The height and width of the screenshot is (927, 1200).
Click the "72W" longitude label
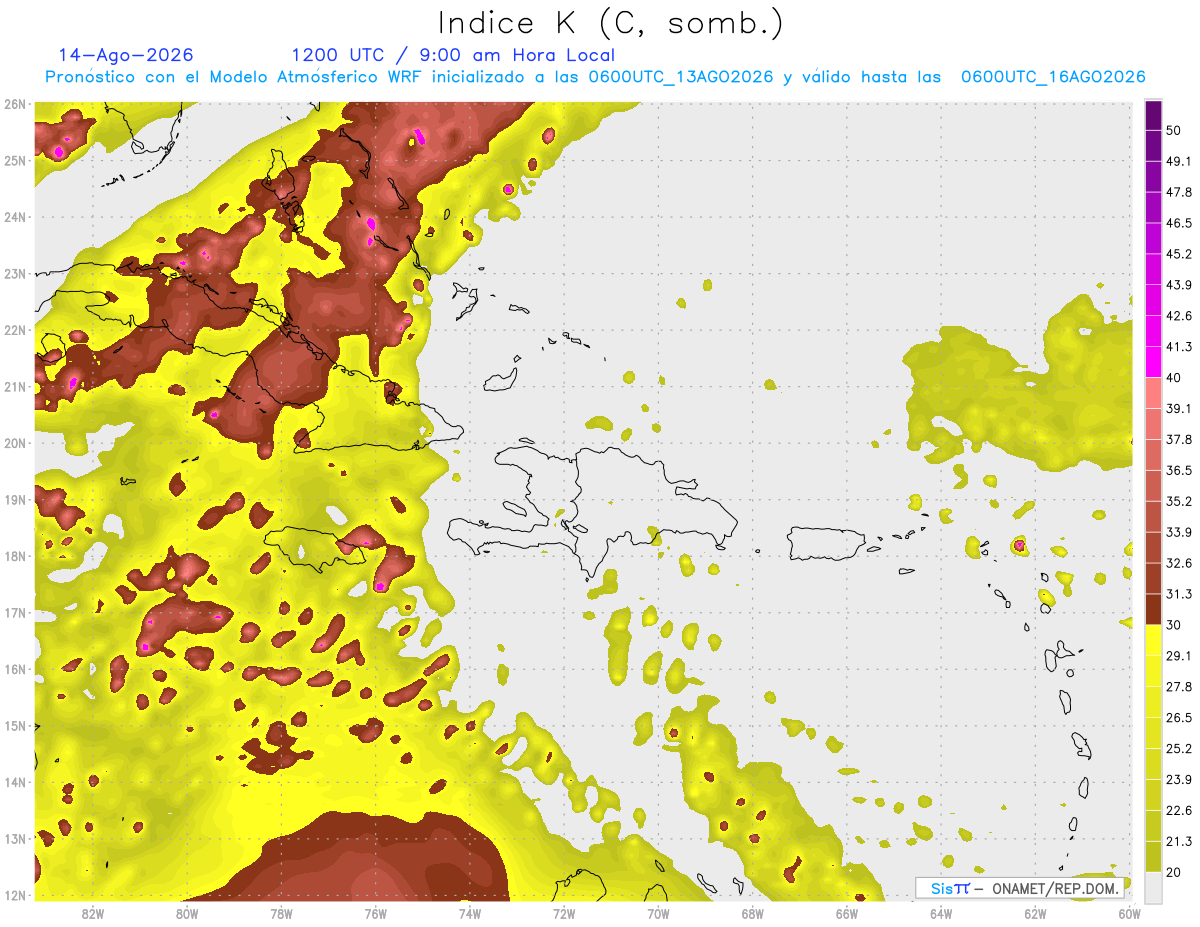click(564, 912)
